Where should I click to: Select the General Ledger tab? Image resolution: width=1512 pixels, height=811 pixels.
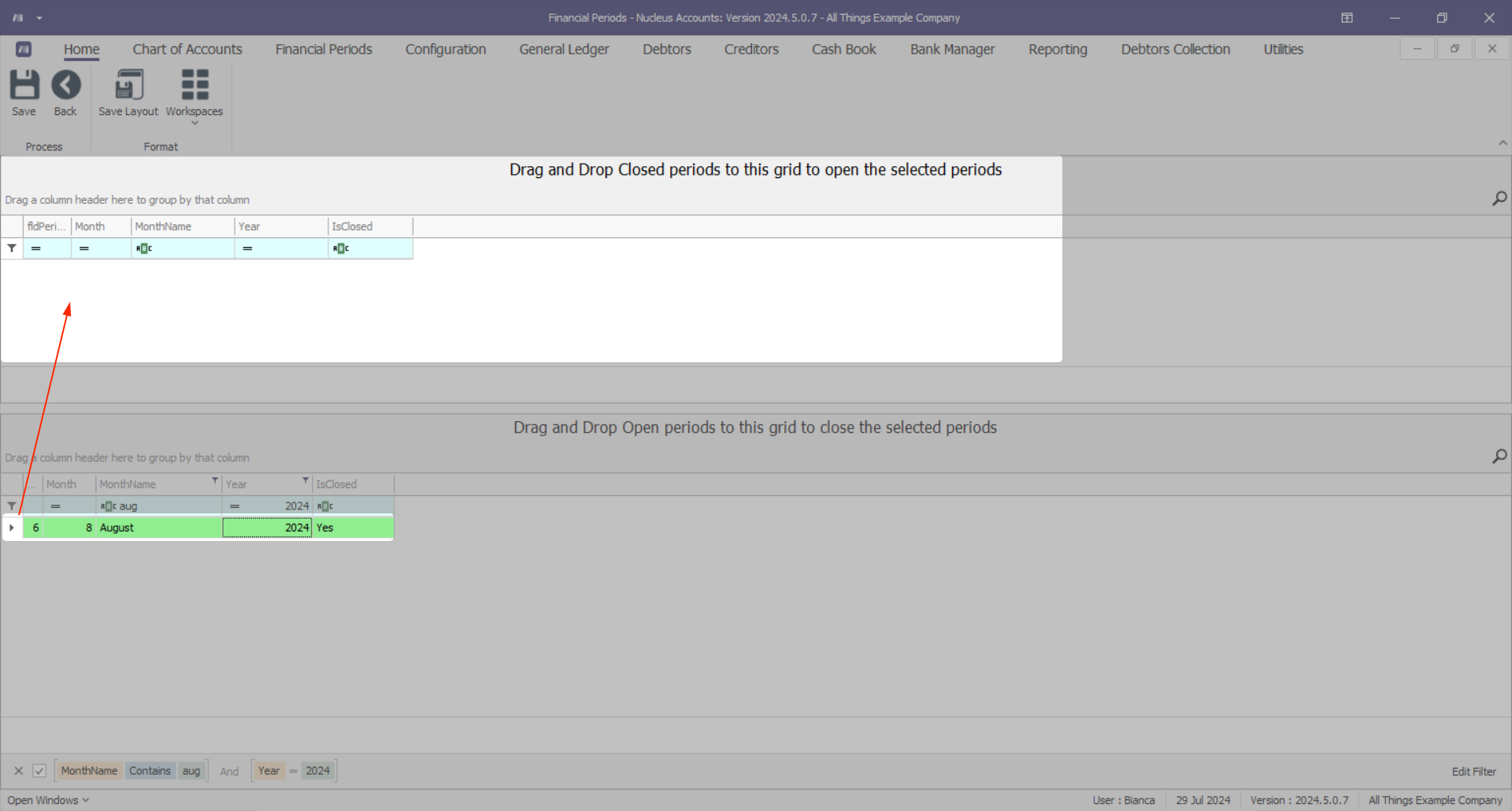click(x=564, y=49)
